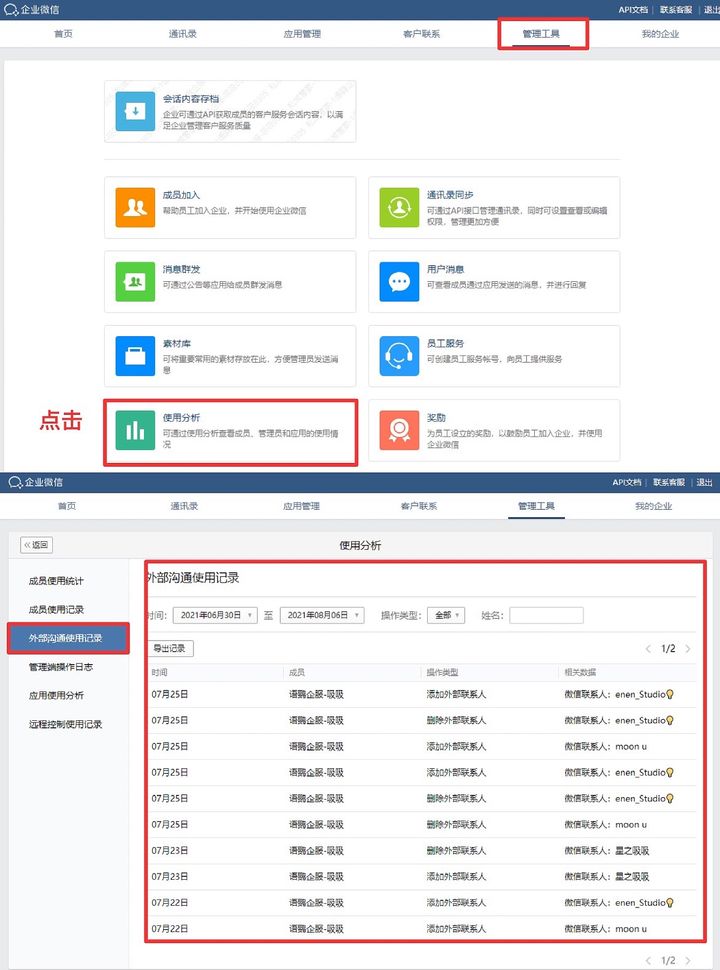This screenshot has height=970, width=720.
Task: Click the 会话内容存档 archive icon
Action: pyautogui.click(x=135, y=111)
